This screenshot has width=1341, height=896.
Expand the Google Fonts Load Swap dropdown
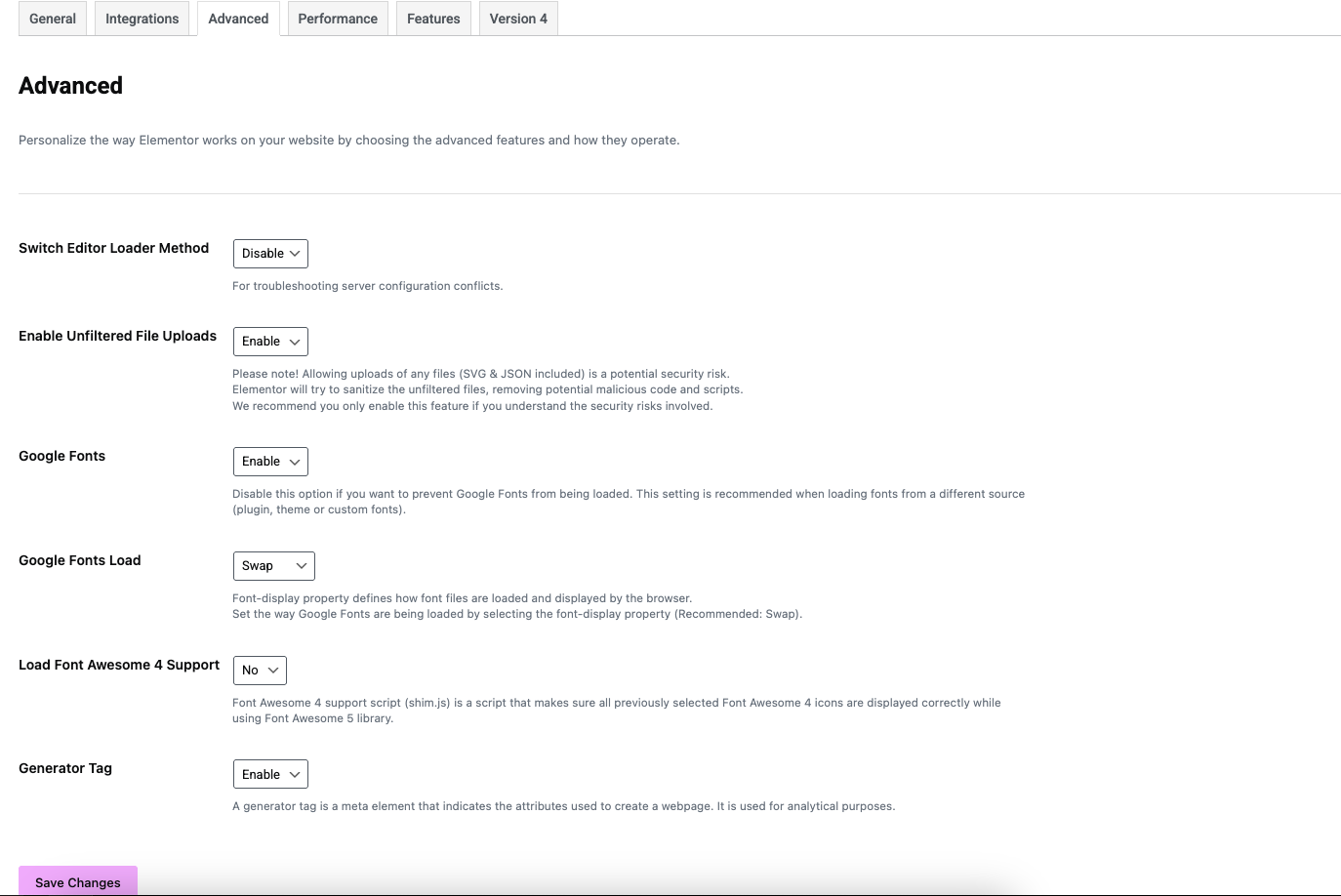(274, 566)
